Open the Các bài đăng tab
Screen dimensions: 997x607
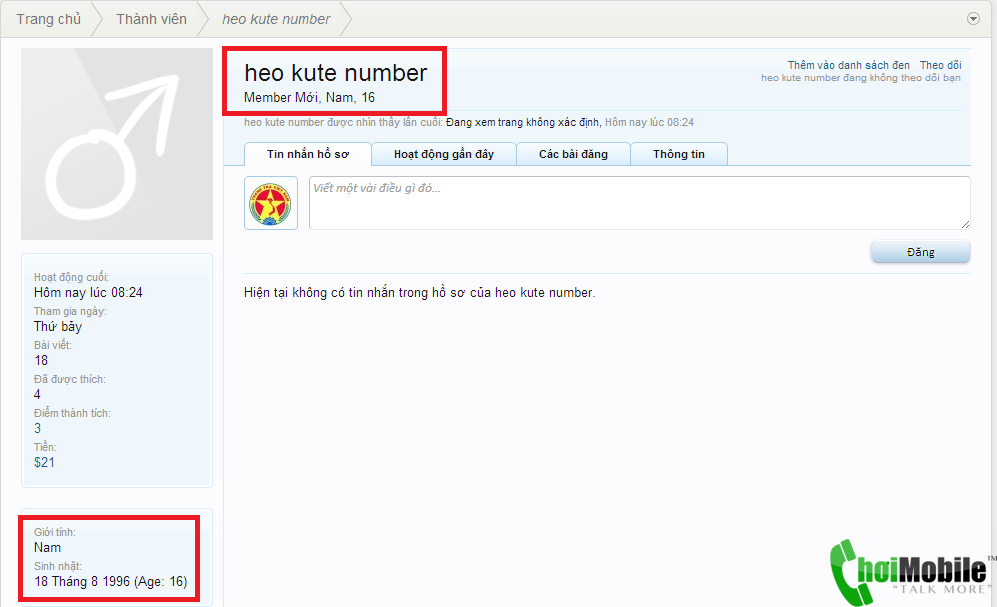(x=574, y=154)
